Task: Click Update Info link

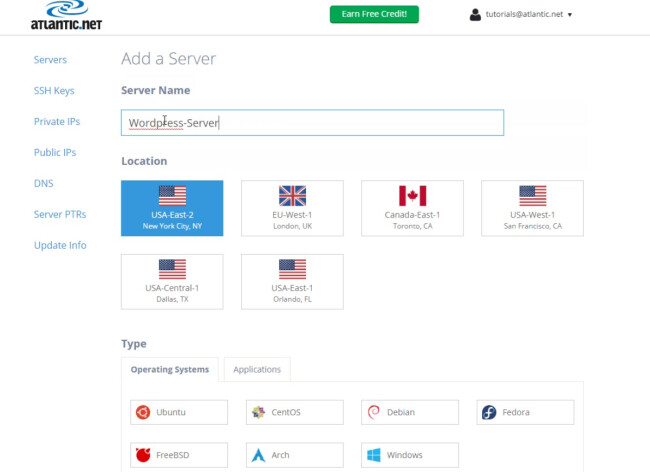Action: (x=60, y=245)
